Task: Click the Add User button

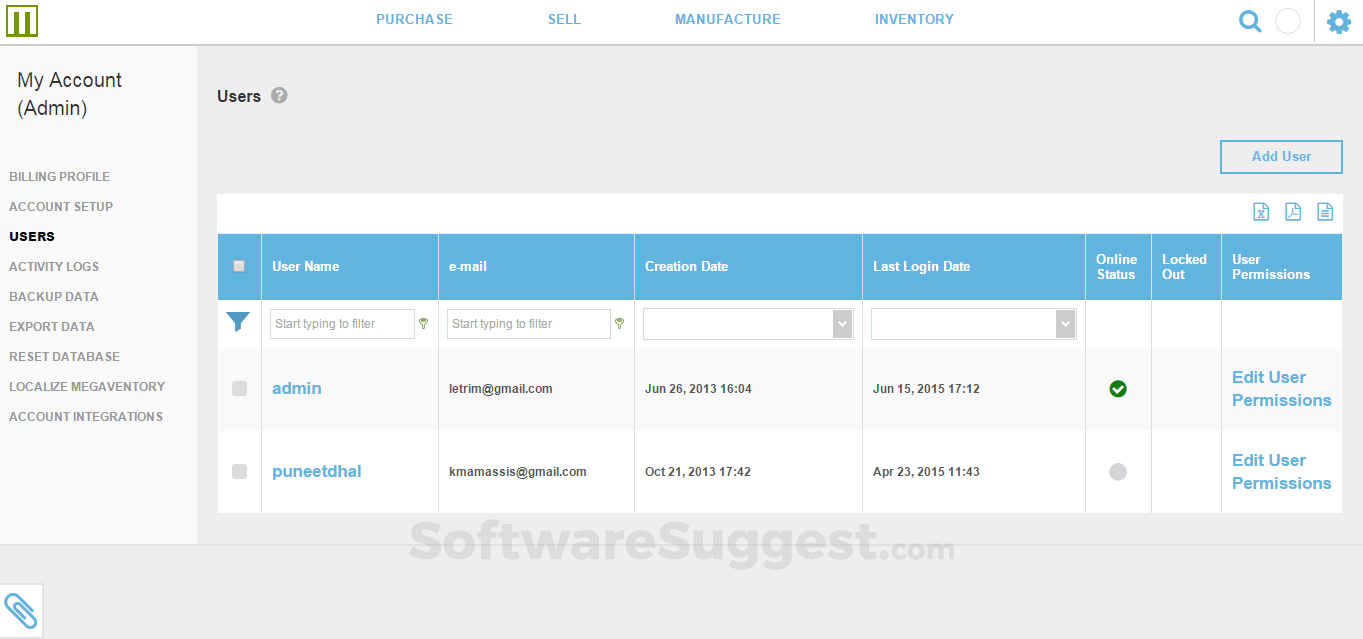Action: pos(1281,157)
